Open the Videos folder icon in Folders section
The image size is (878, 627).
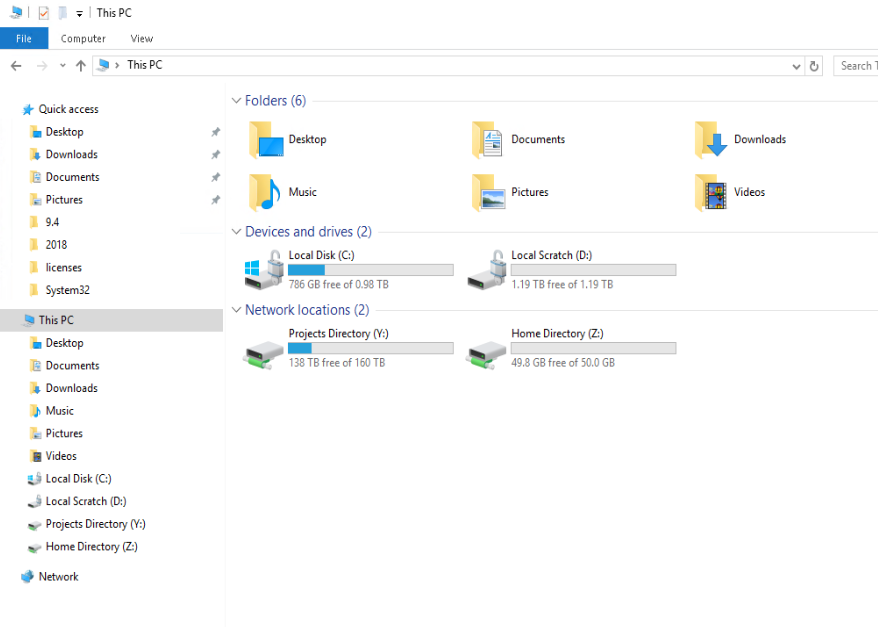711,193
